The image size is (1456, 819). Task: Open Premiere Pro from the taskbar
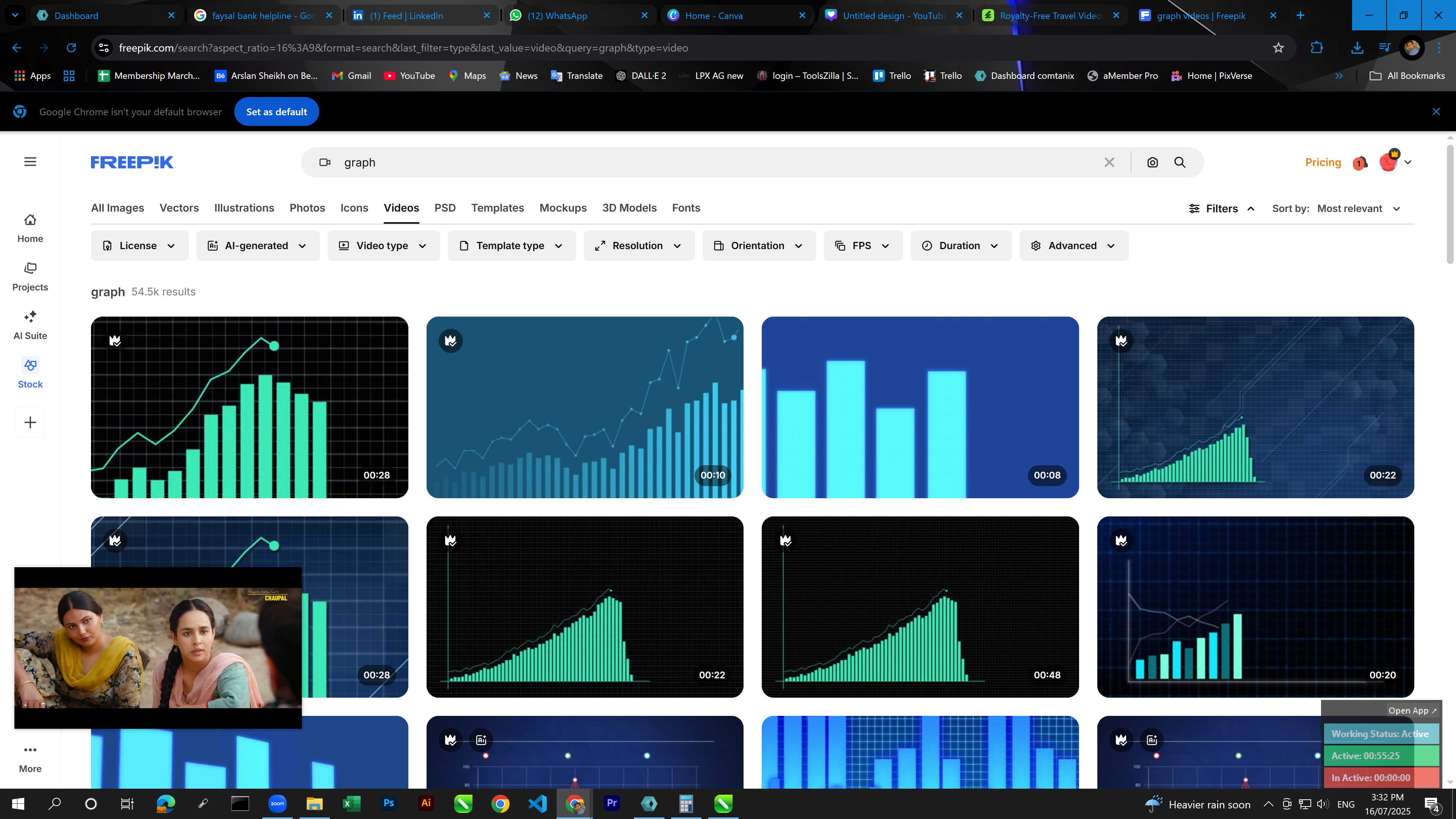(612, 803)
